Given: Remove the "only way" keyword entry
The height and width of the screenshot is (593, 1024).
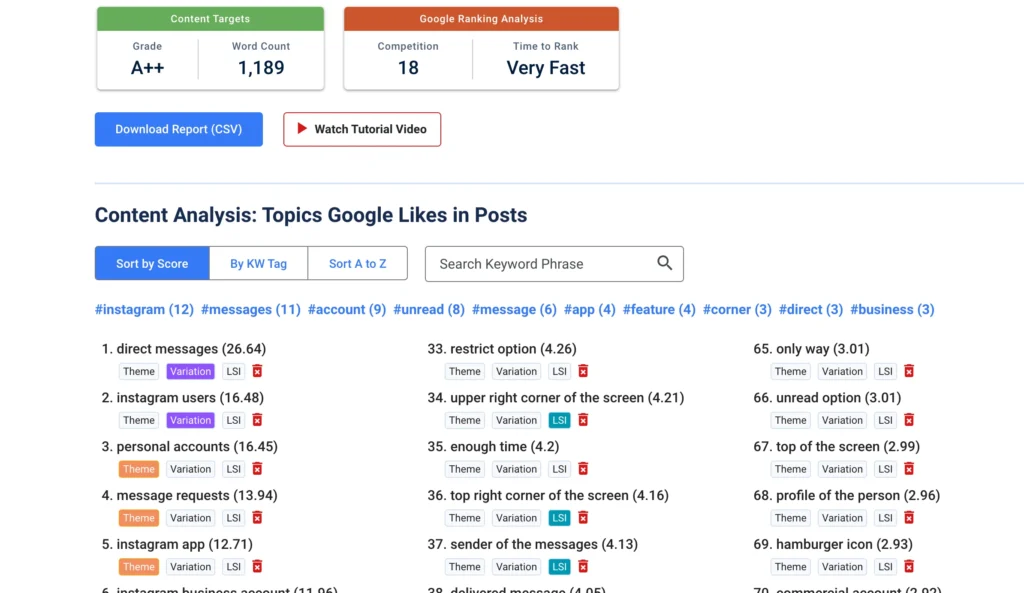Looking at the screenshot, I should [x=908, y=371].
